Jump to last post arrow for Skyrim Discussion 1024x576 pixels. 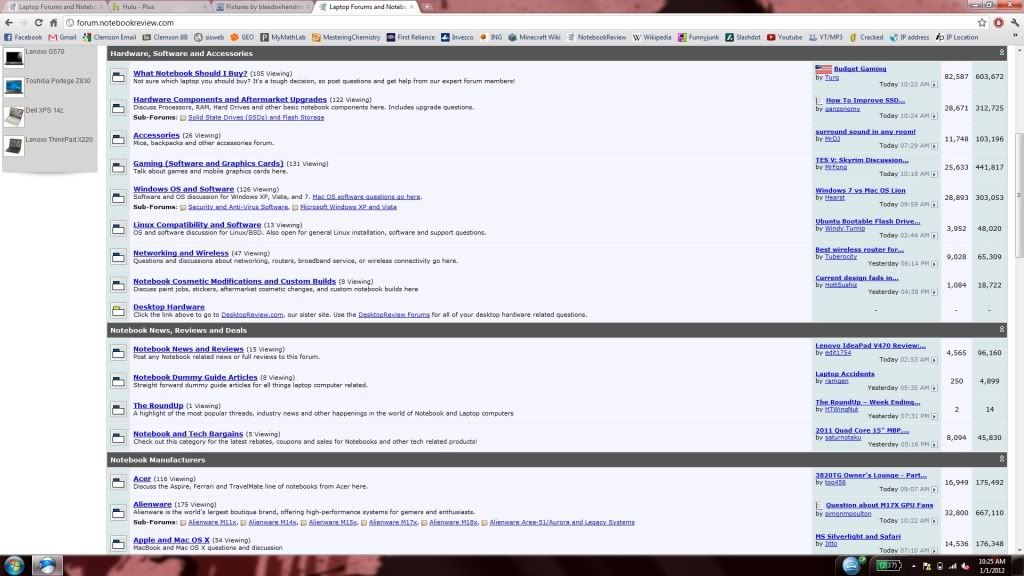[935, 174]
